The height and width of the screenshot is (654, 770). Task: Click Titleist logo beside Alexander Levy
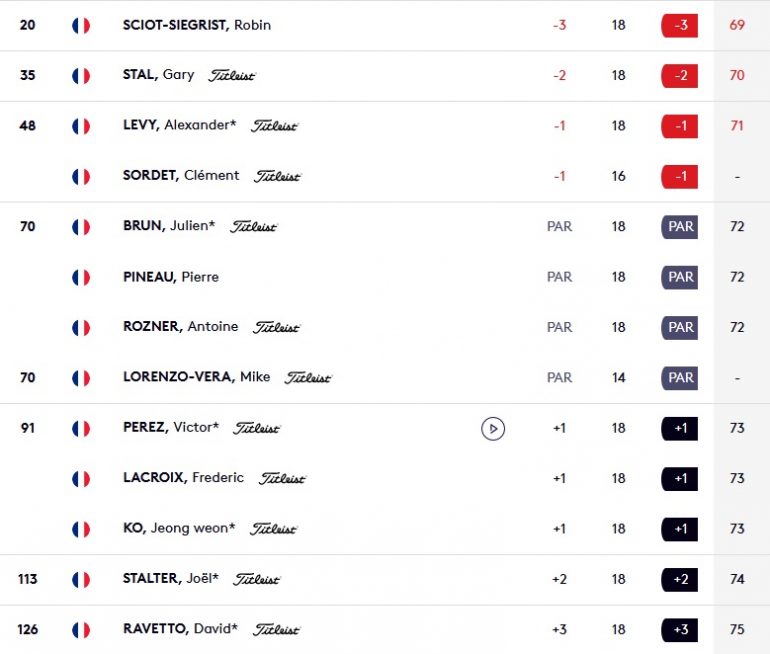tap(275, 126)
